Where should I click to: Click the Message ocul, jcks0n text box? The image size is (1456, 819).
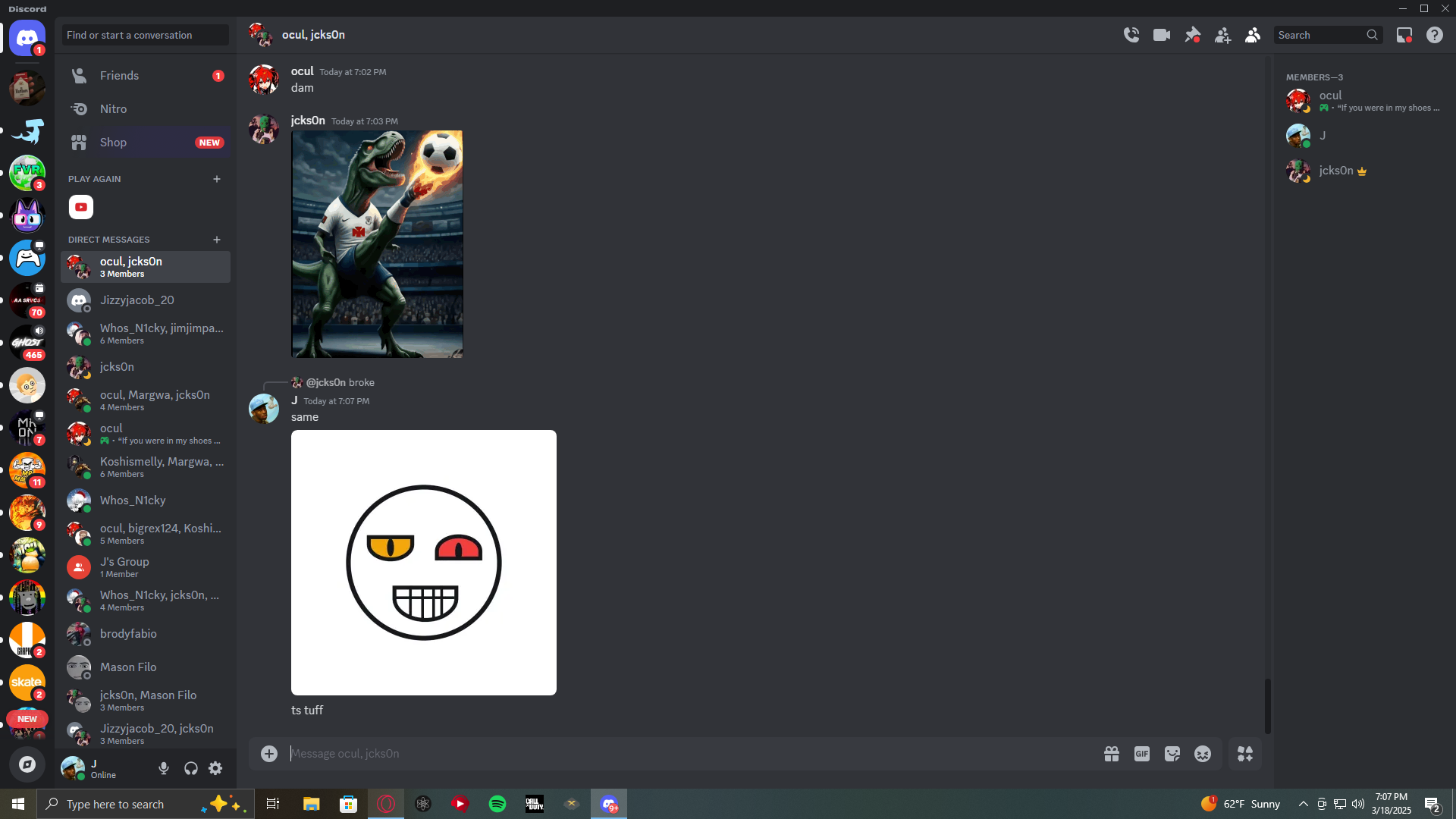click(690, 754)
